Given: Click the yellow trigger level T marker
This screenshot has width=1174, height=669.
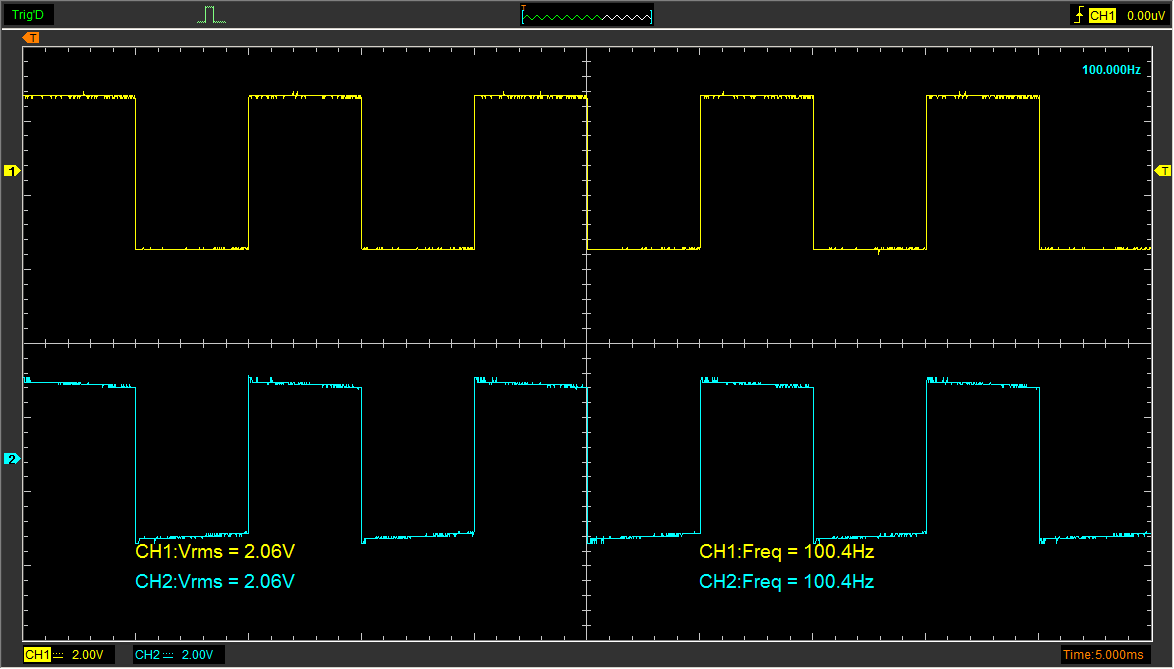Looking at the screenshot, I should point(1163,171).
